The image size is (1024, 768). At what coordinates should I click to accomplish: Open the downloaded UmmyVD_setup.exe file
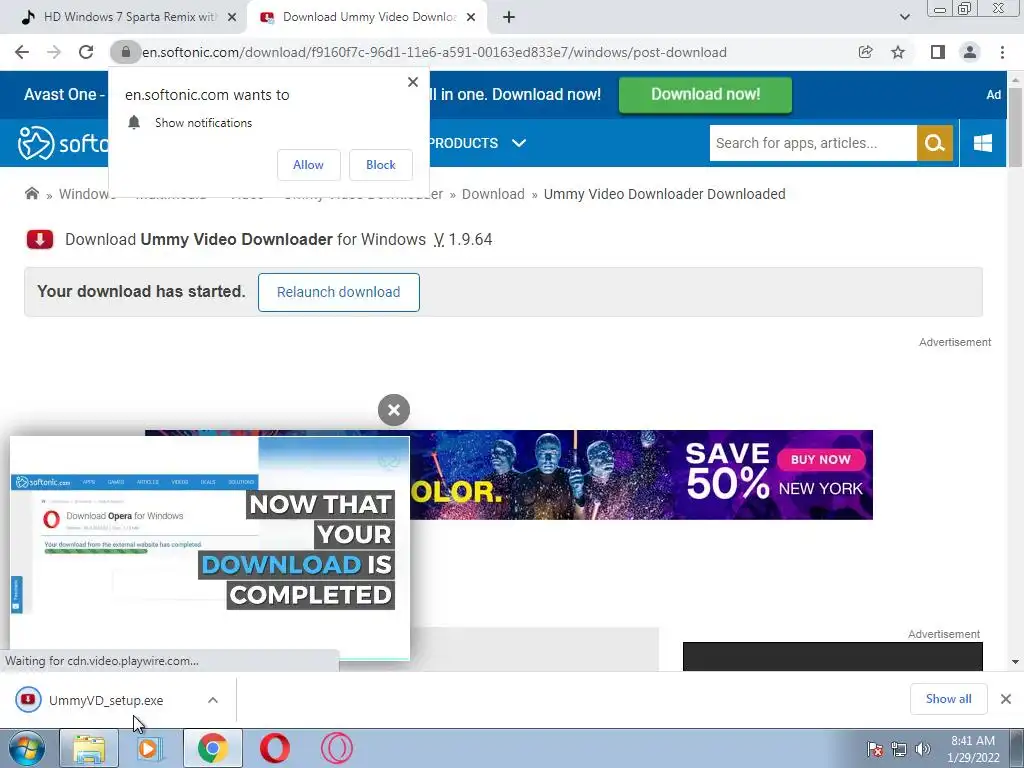106,700
